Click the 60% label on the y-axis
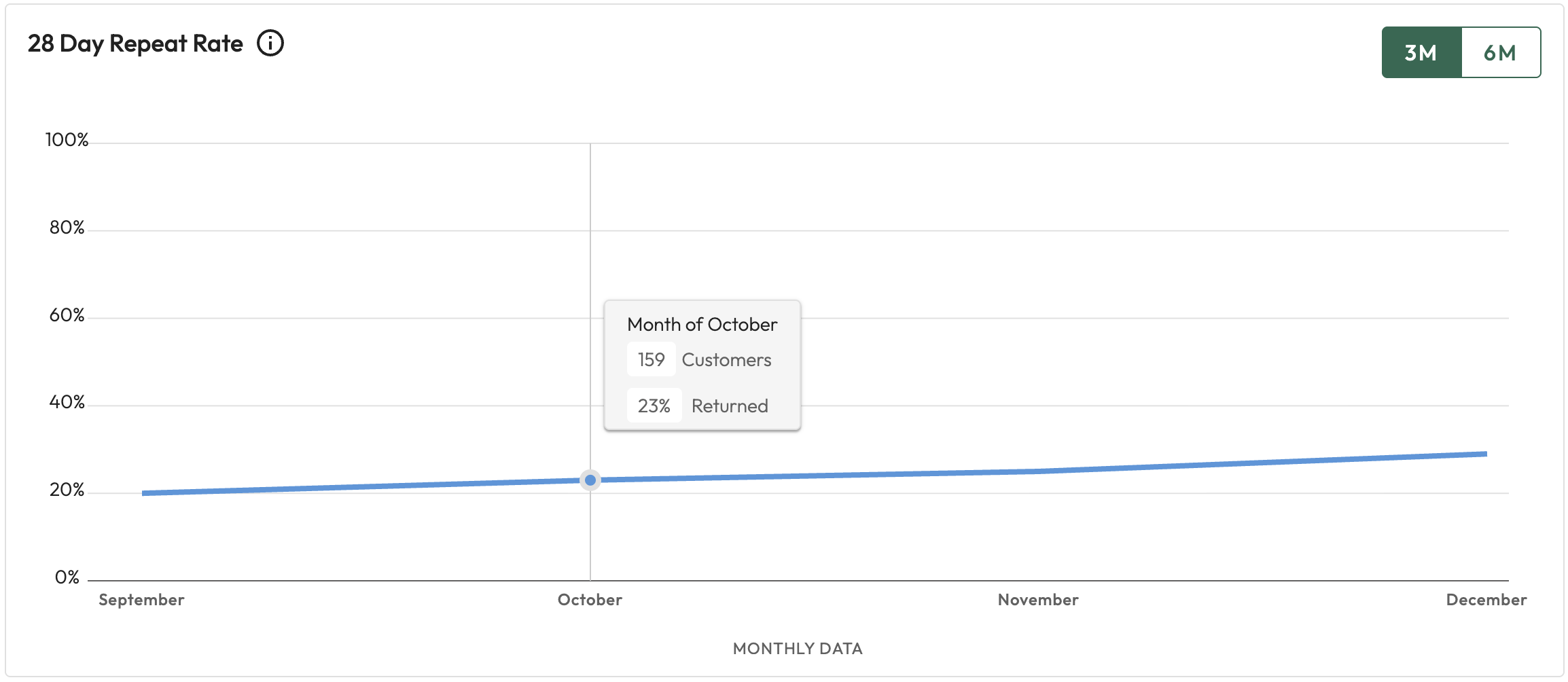The image size is (1568, 682). pos(67,315)
